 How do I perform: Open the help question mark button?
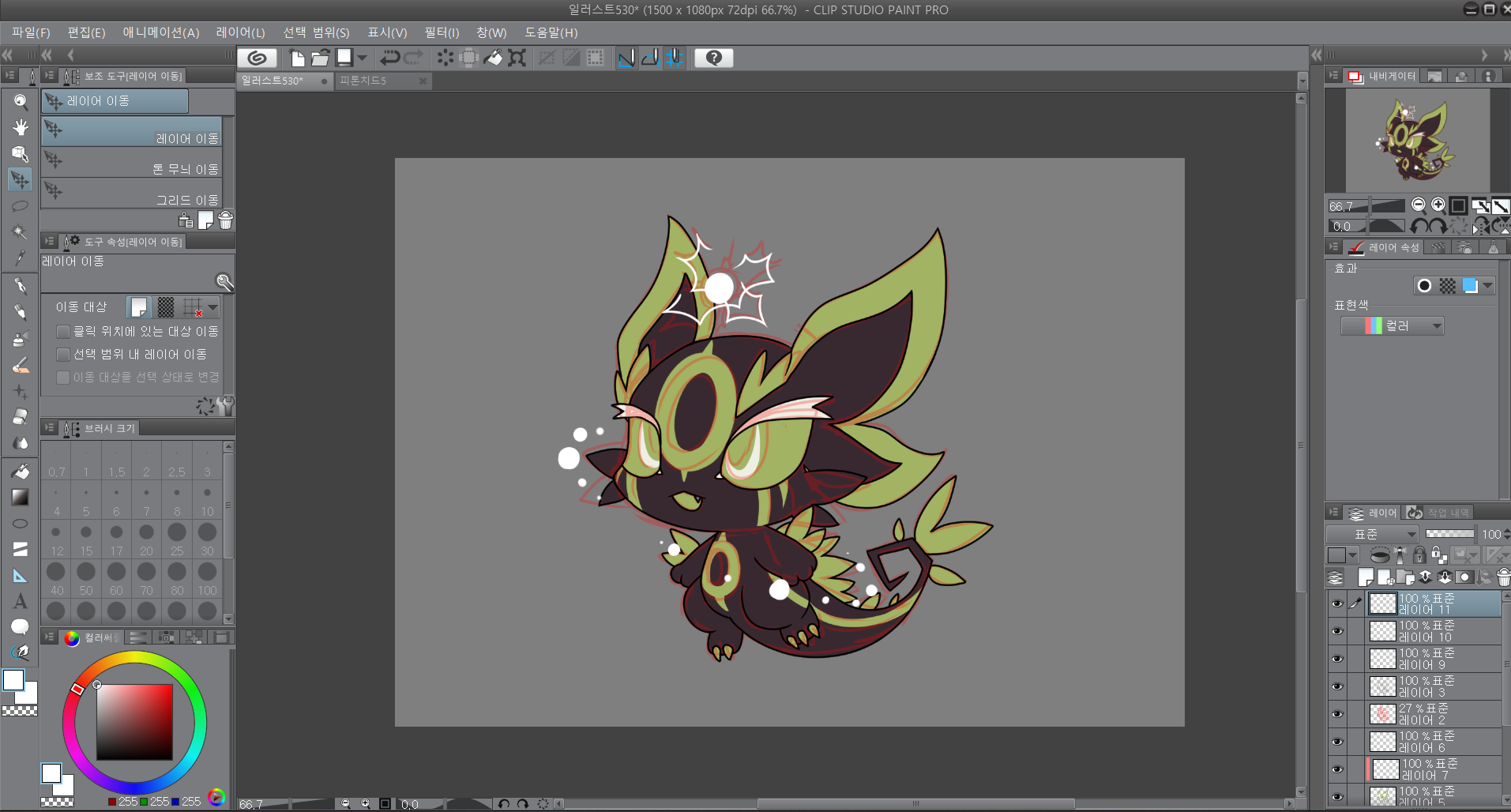[714, 58]
